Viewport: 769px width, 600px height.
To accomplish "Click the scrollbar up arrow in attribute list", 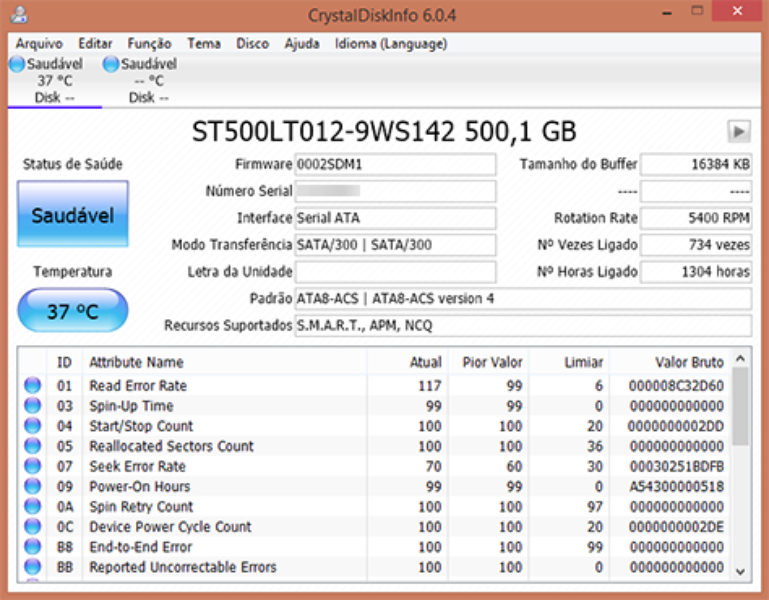I will tap(741, 359).
